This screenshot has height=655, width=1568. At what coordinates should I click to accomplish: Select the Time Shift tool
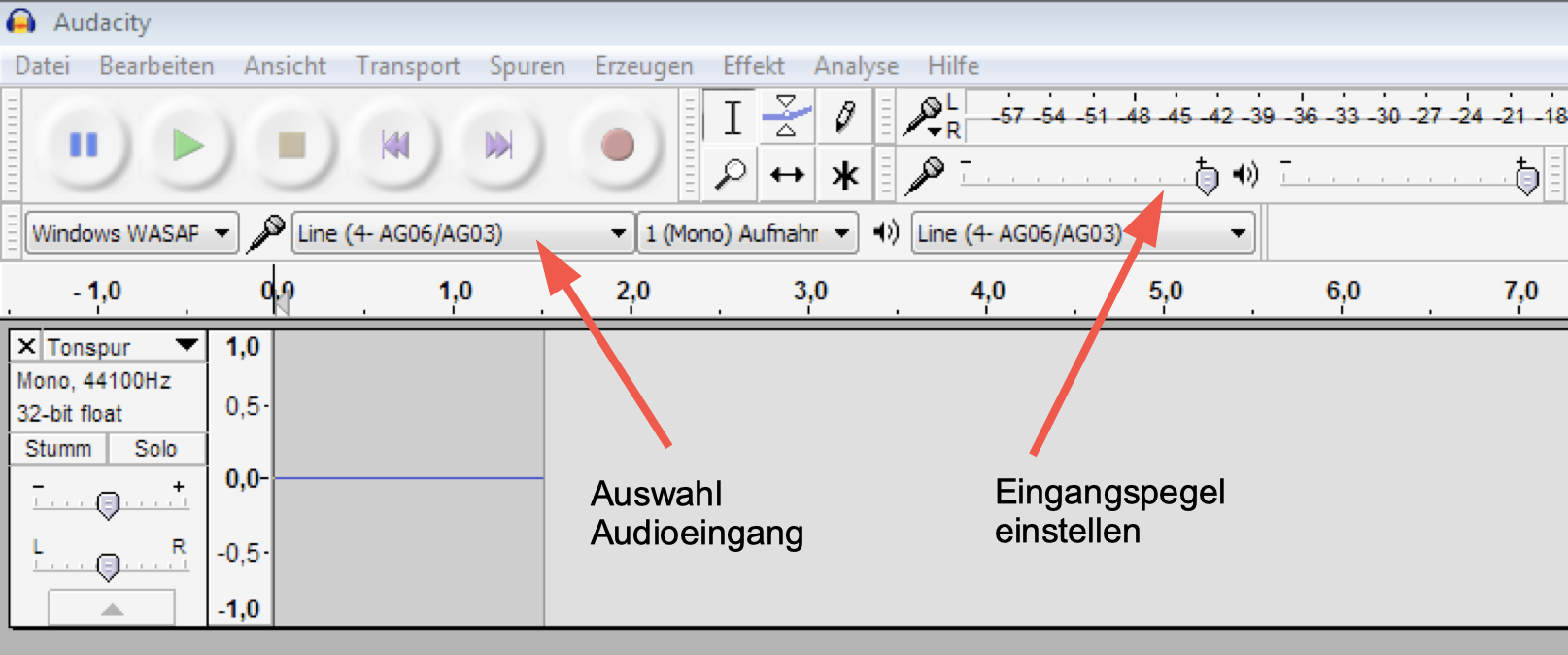coord(787,175)
